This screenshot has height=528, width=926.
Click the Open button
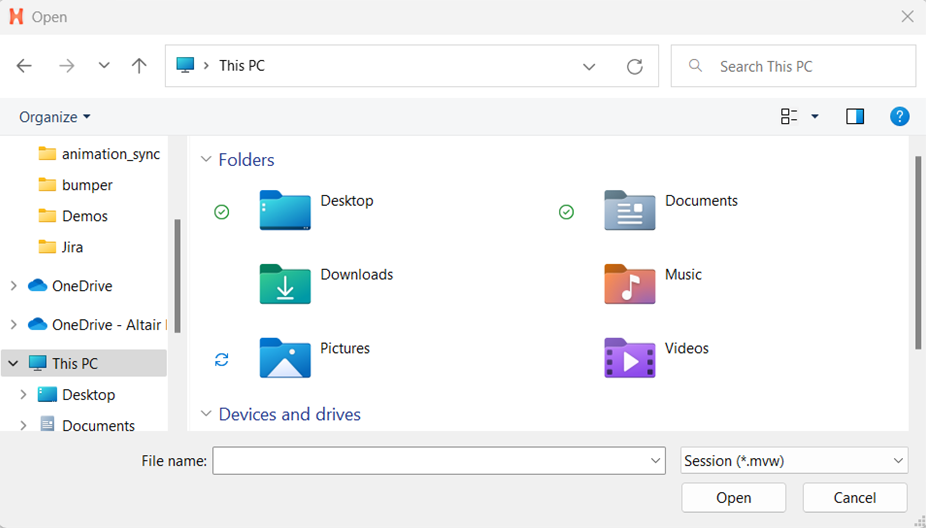[733, 498]
